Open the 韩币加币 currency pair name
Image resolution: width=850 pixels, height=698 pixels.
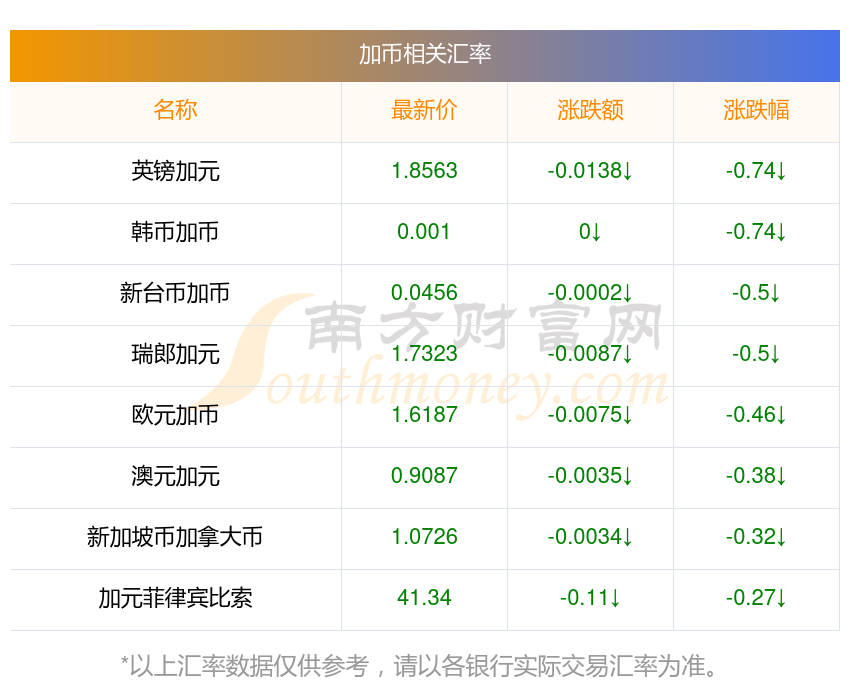175,232
